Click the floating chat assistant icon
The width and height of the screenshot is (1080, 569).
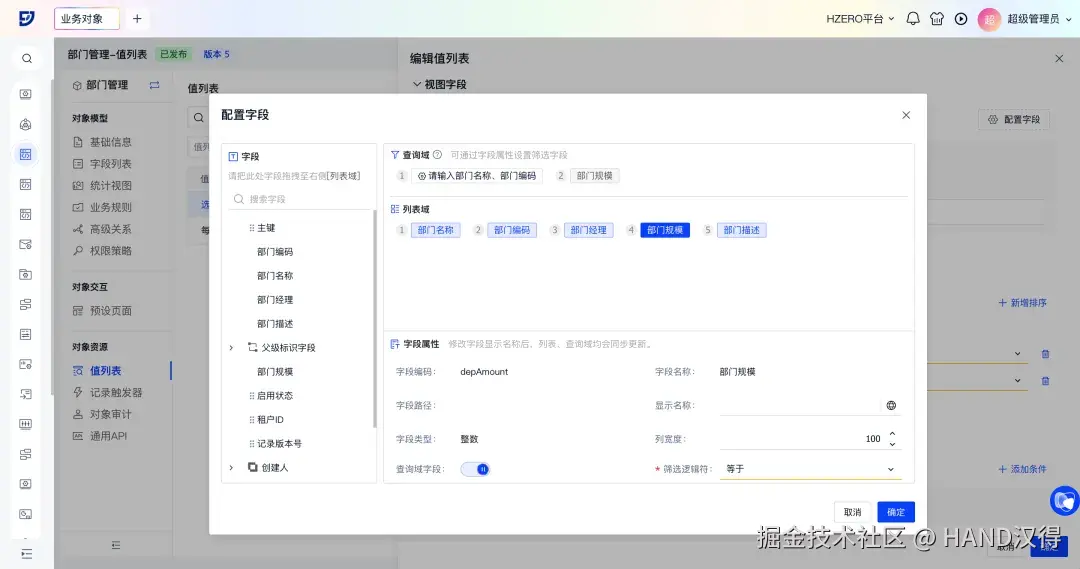click(x=1065, y=500)
